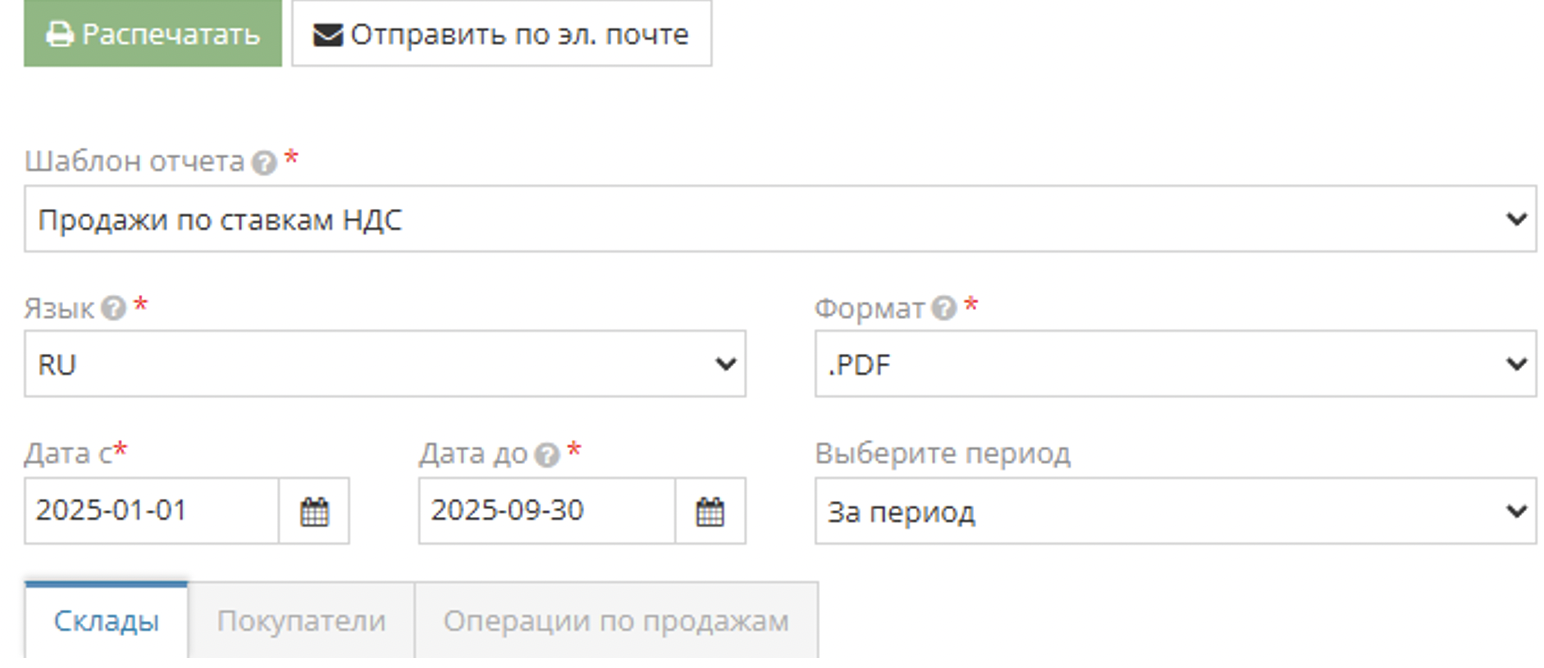Image resolution: width=1544 pixels, height=668 pixels.
Task: Click the help icon next to Язык
Action: click(114, 309)
